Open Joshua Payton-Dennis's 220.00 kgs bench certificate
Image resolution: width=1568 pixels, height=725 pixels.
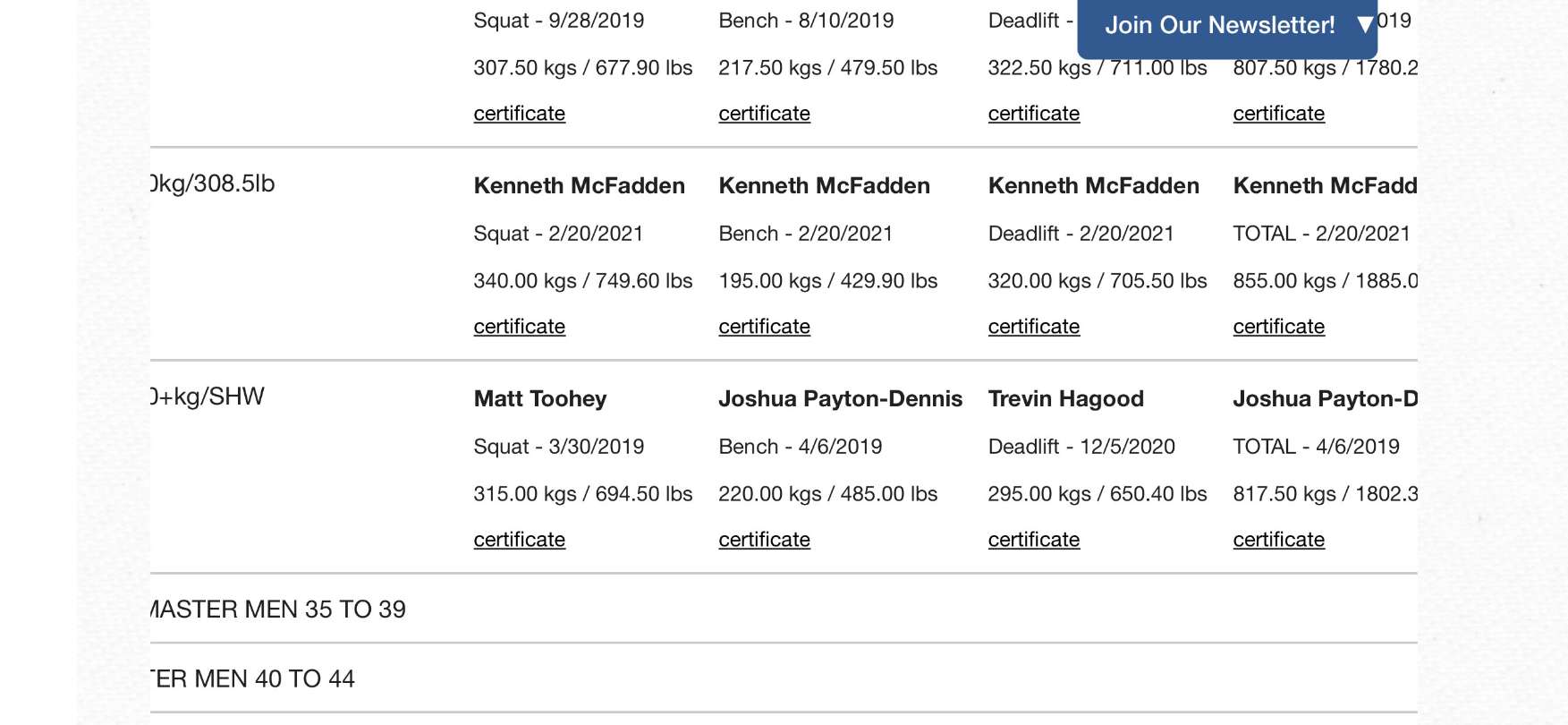point(764,540)
